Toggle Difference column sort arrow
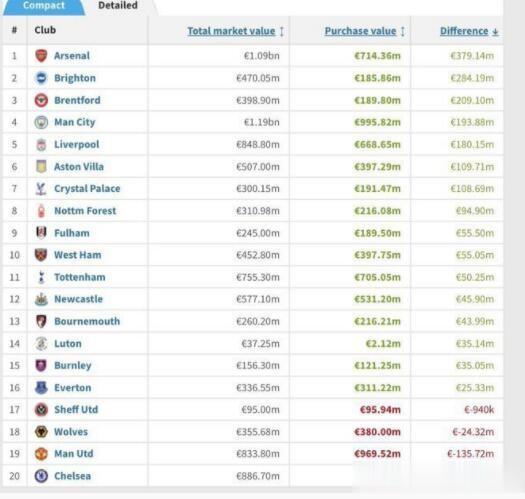 495,32
